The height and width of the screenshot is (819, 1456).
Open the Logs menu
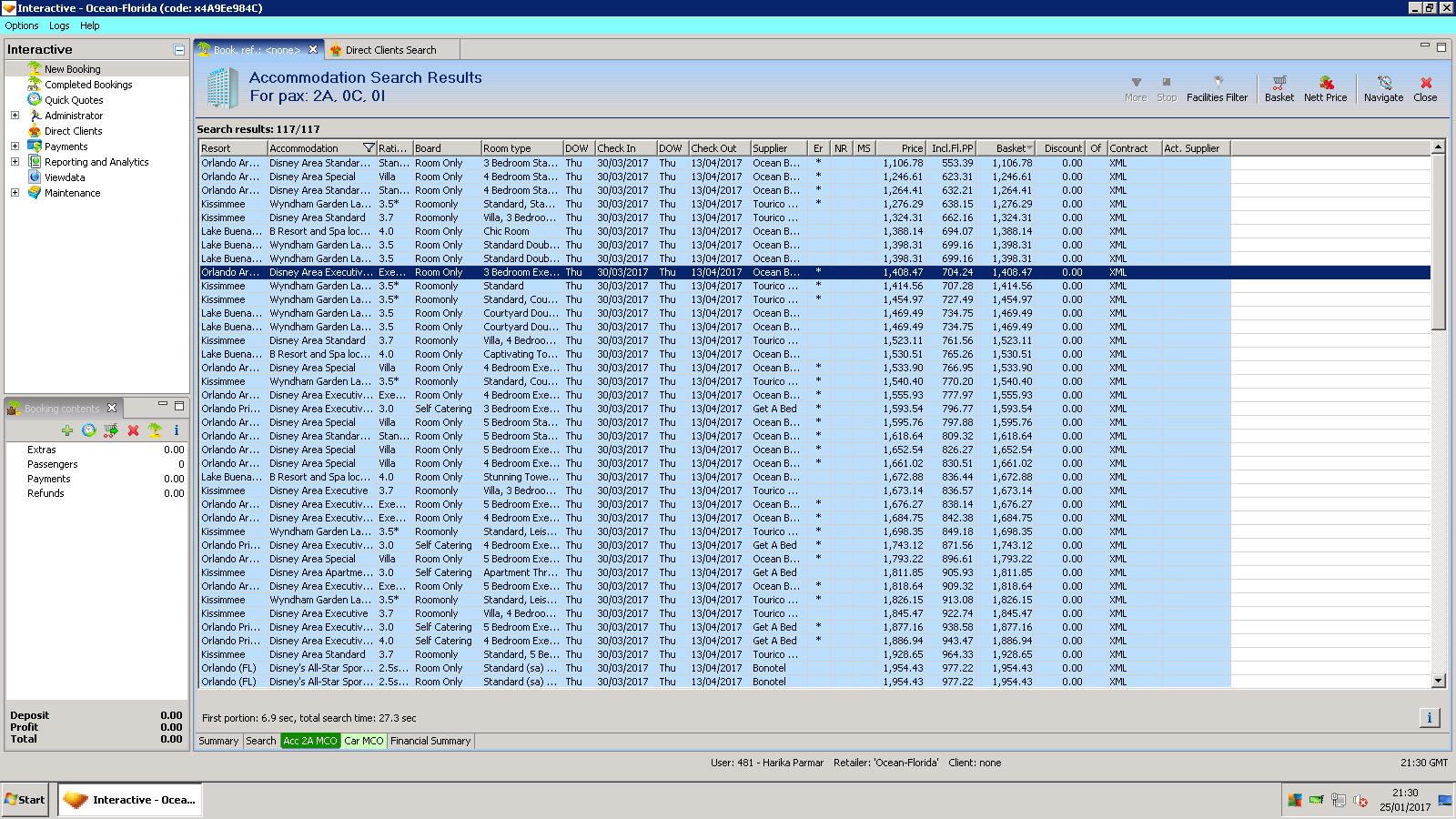point(59,25)
